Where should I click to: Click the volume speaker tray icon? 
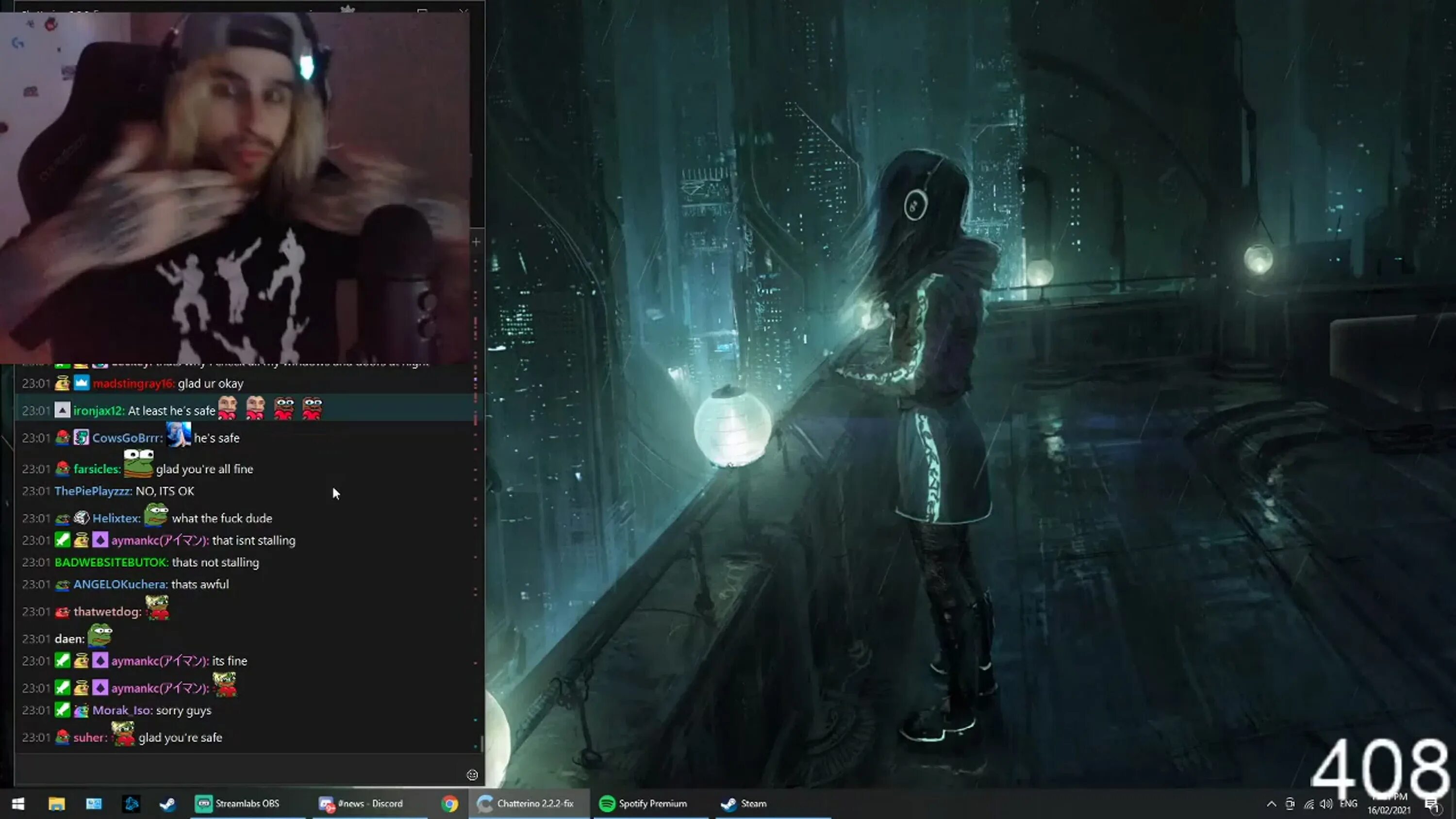(1326, 804)
